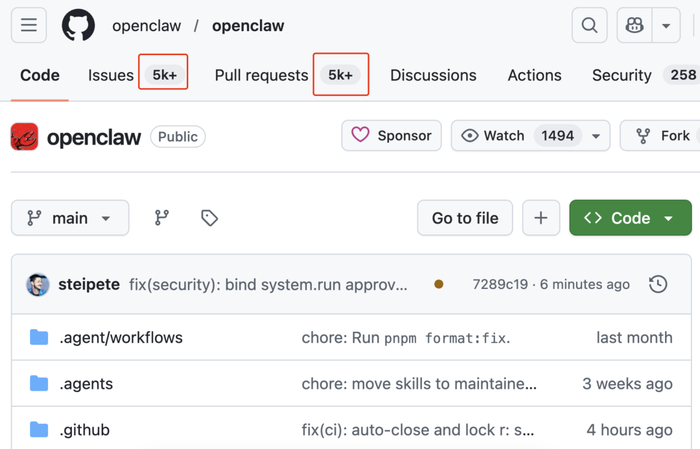Viewport: 700px width, 449px height.
Task: Click the openclaw repository avatar
Action: coord(25,136)
